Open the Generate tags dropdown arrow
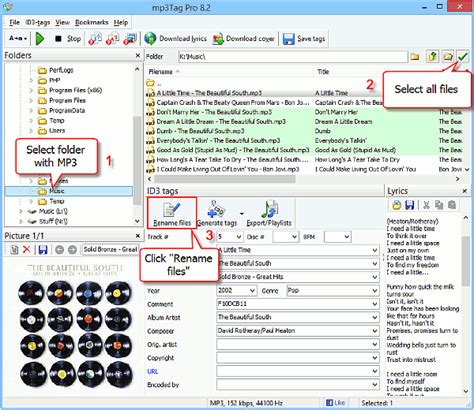 click(x=242, y=214)
